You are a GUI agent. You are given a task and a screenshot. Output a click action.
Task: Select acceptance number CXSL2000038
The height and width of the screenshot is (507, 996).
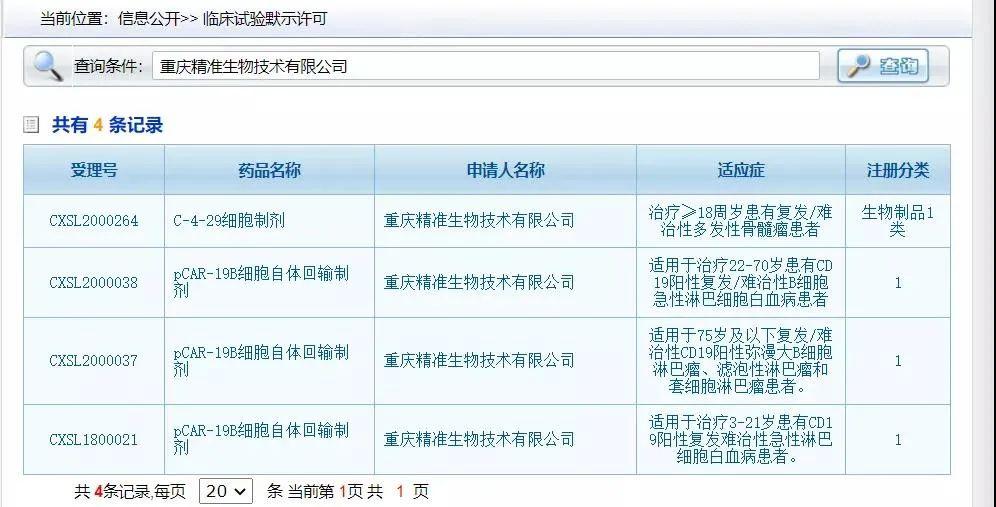coord(94,283)
